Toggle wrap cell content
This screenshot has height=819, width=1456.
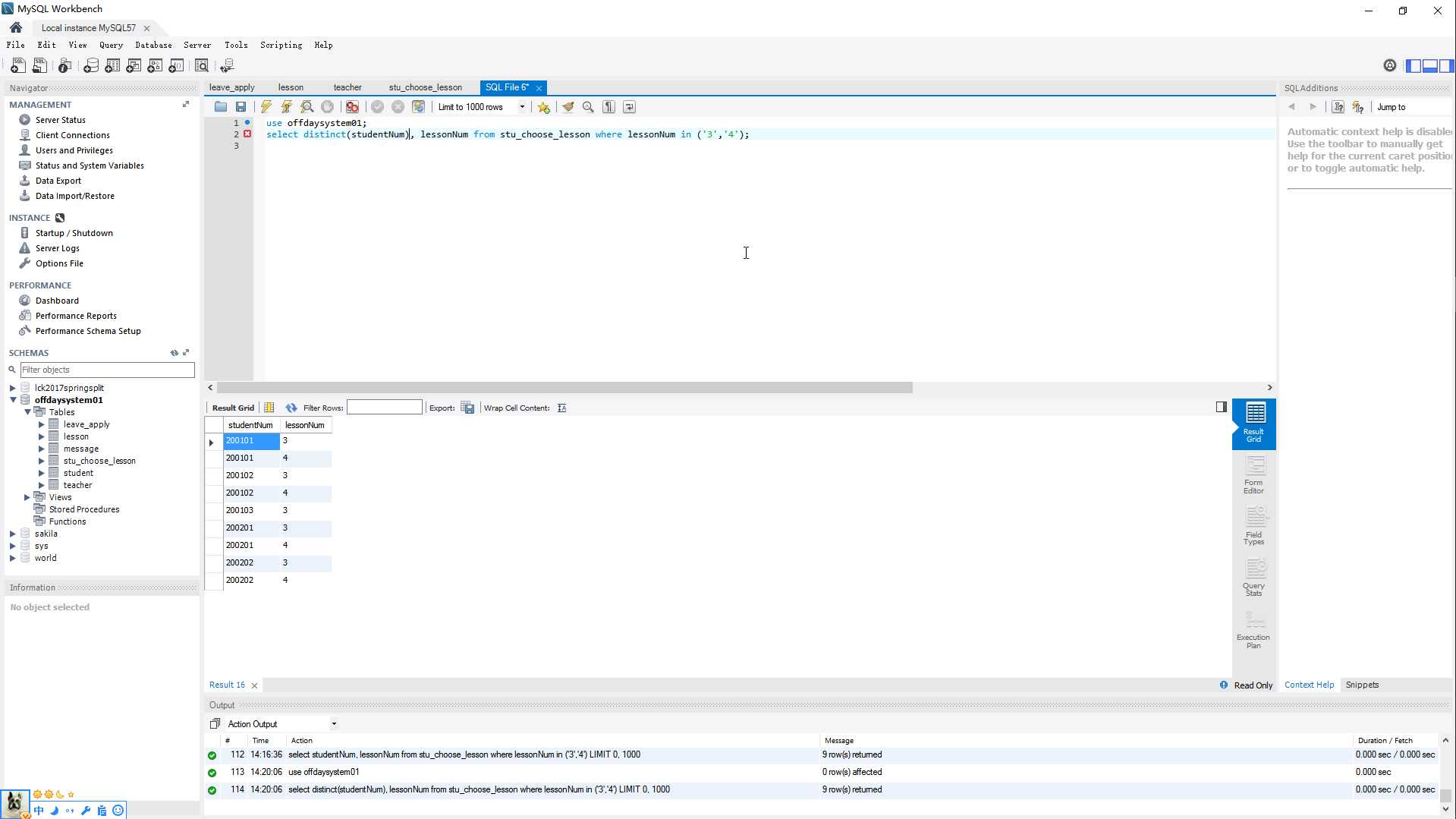561,408
